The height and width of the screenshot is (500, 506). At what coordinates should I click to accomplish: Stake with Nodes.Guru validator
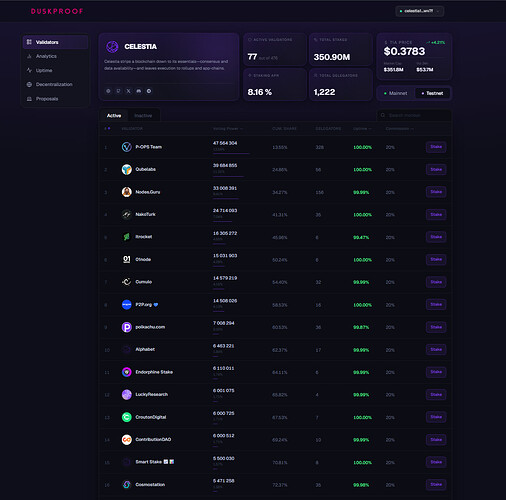436,192
